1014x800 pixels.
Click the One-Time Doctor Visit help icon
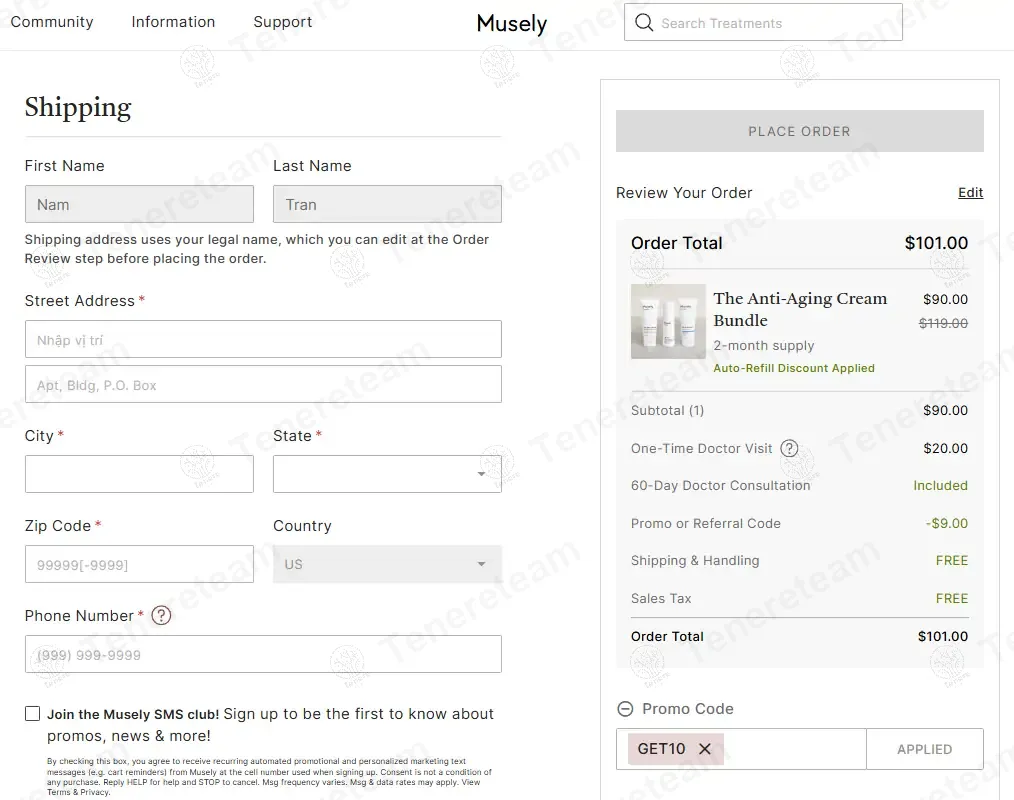[789, 448]
